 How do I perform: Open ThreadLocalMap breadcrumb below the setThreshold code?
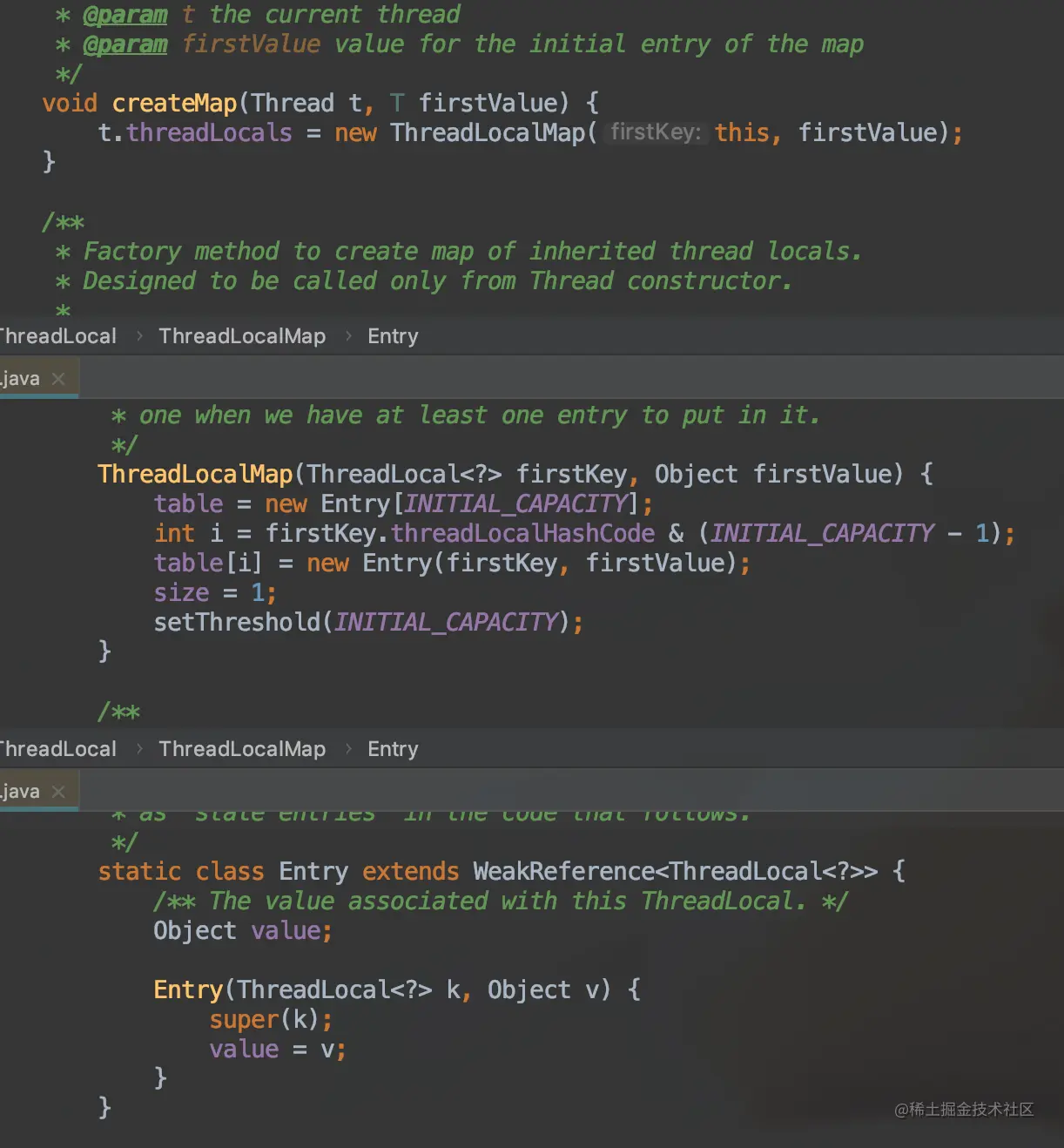tap(242, 749)
